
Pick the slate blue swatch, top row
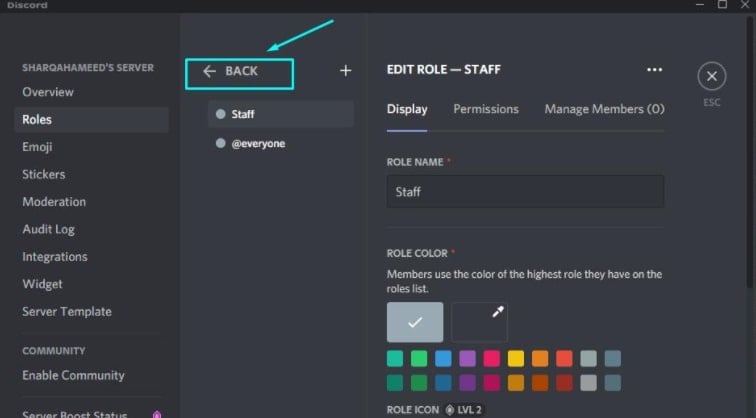tap(612, 359)
